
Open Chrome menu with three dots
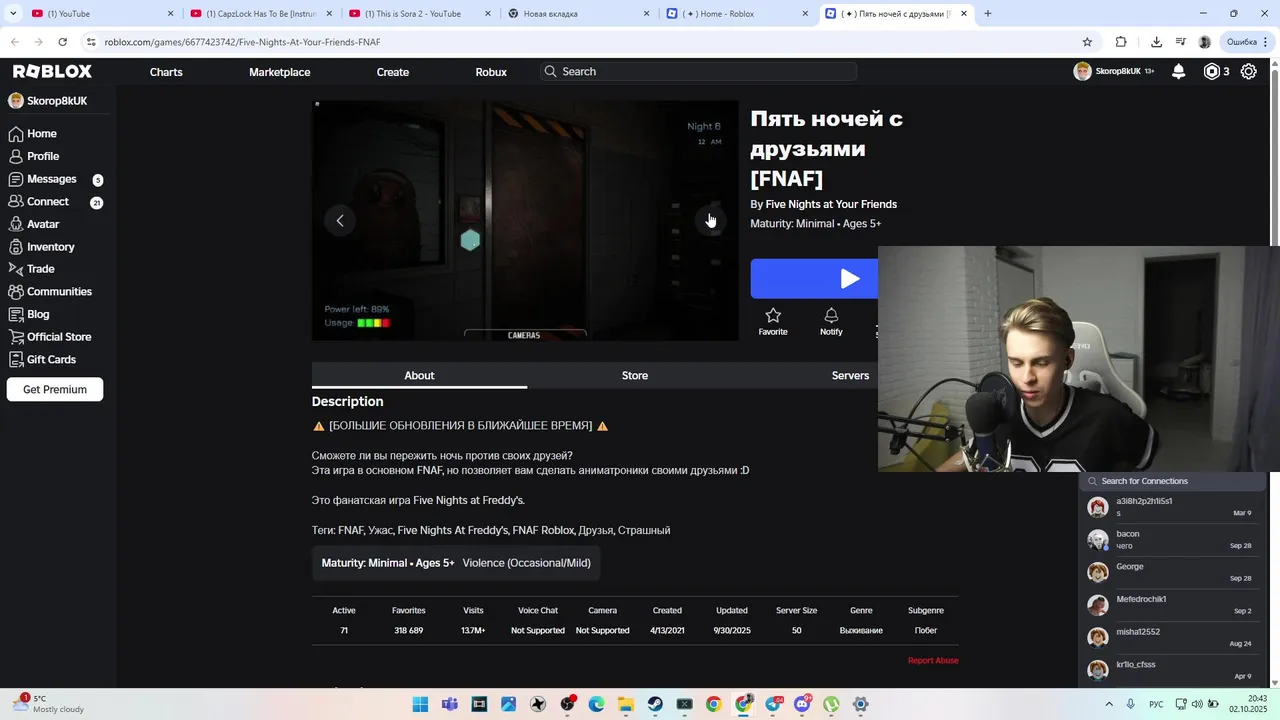coord(1268,42)
